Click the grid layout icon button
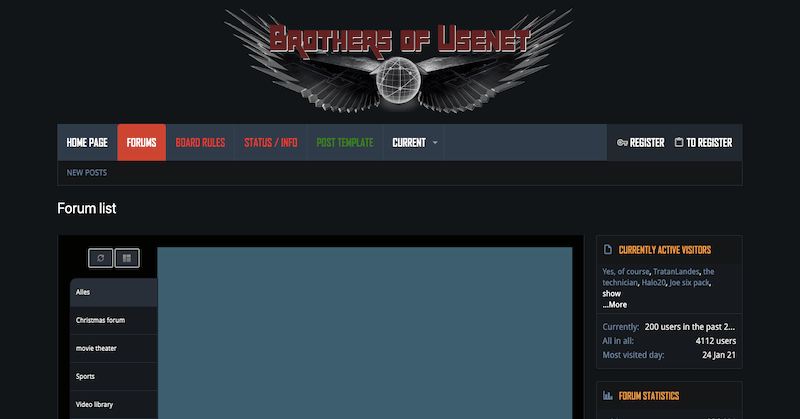Screen dimensions: 800x419 point(127,258)
